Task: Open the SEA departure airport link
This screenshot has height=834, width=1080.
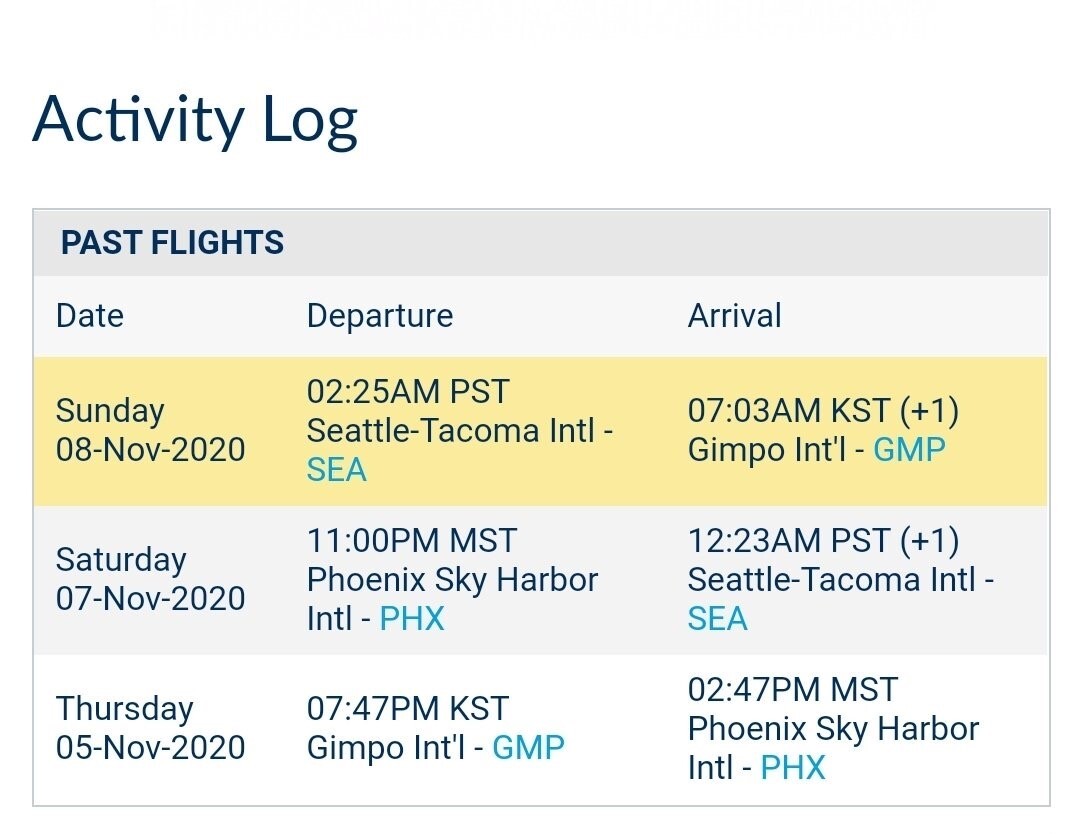Action: [x=336, y=470]
